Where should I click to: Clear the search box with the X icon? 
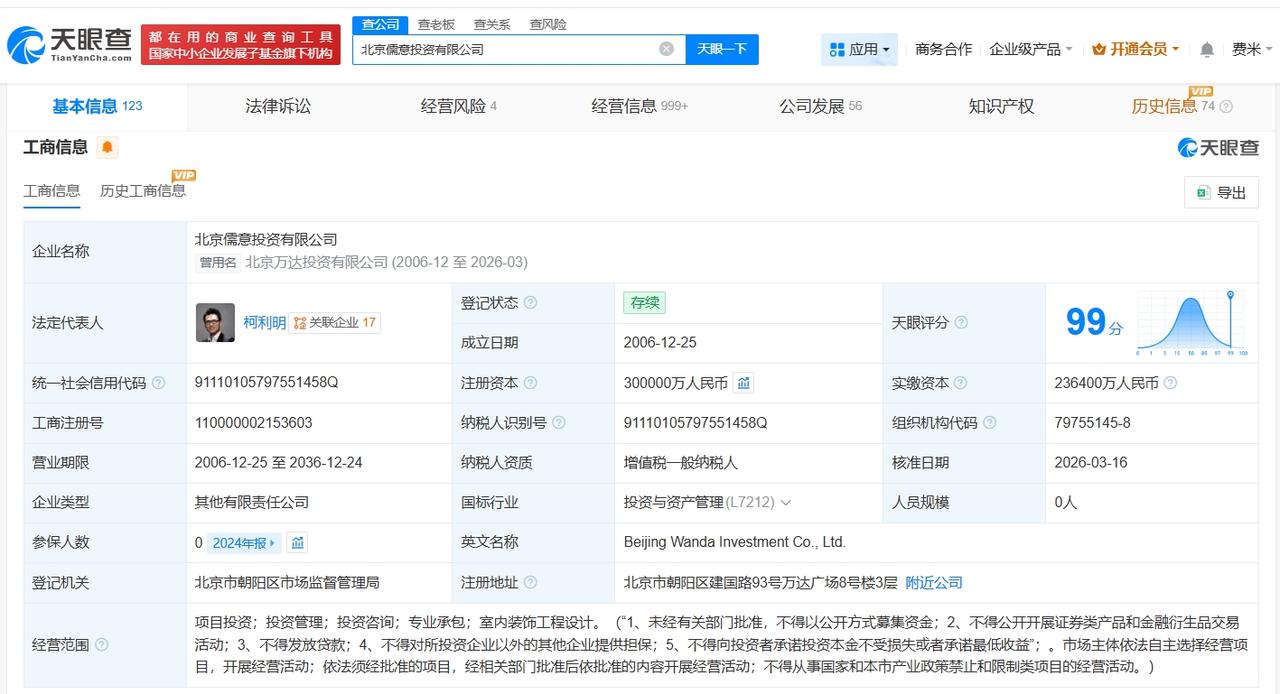point(666,49)
